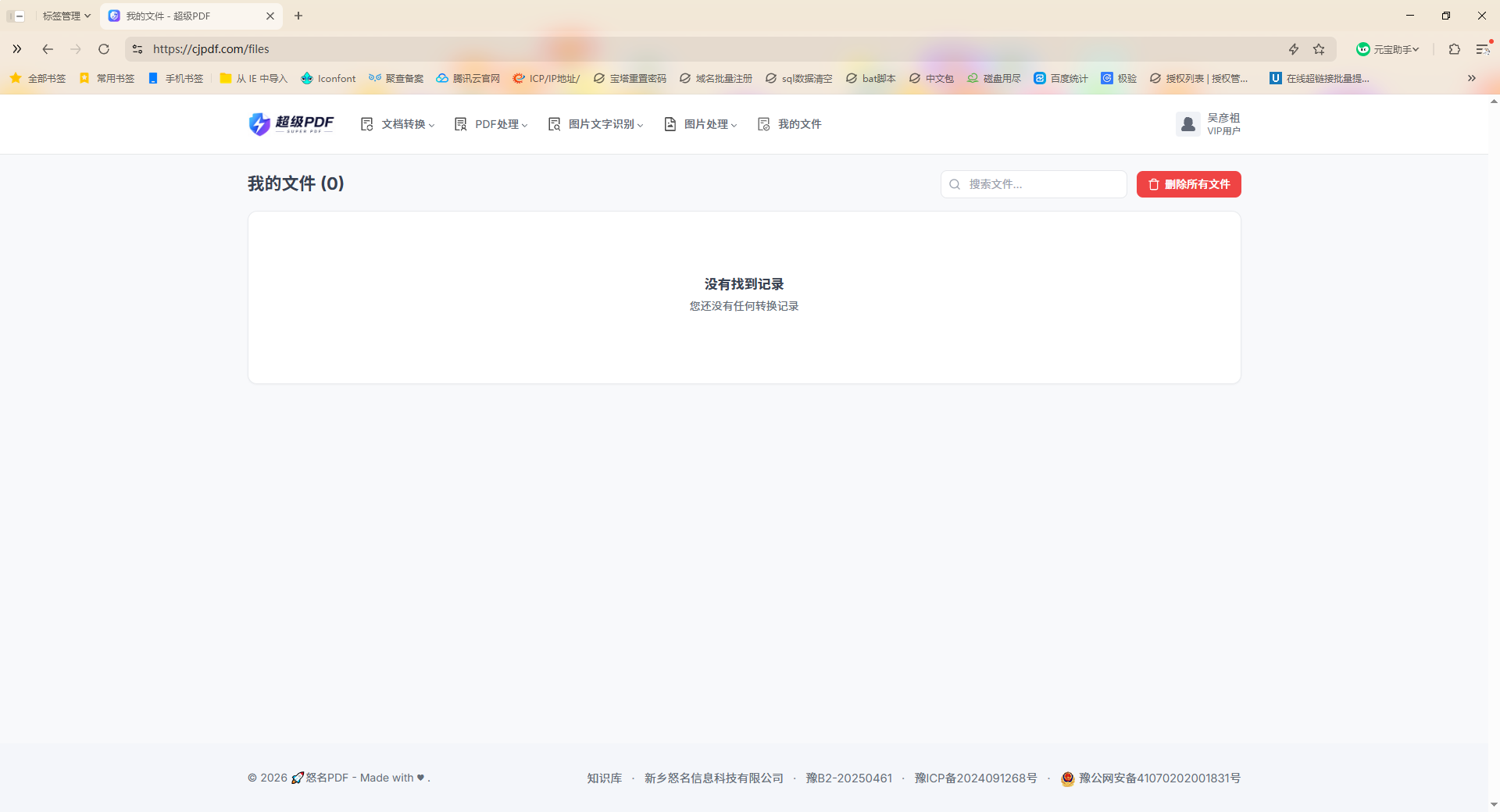Click into the 搜索文件 search field
Viewport: 1500px width, 812px height.
(x=1034, y=184)
